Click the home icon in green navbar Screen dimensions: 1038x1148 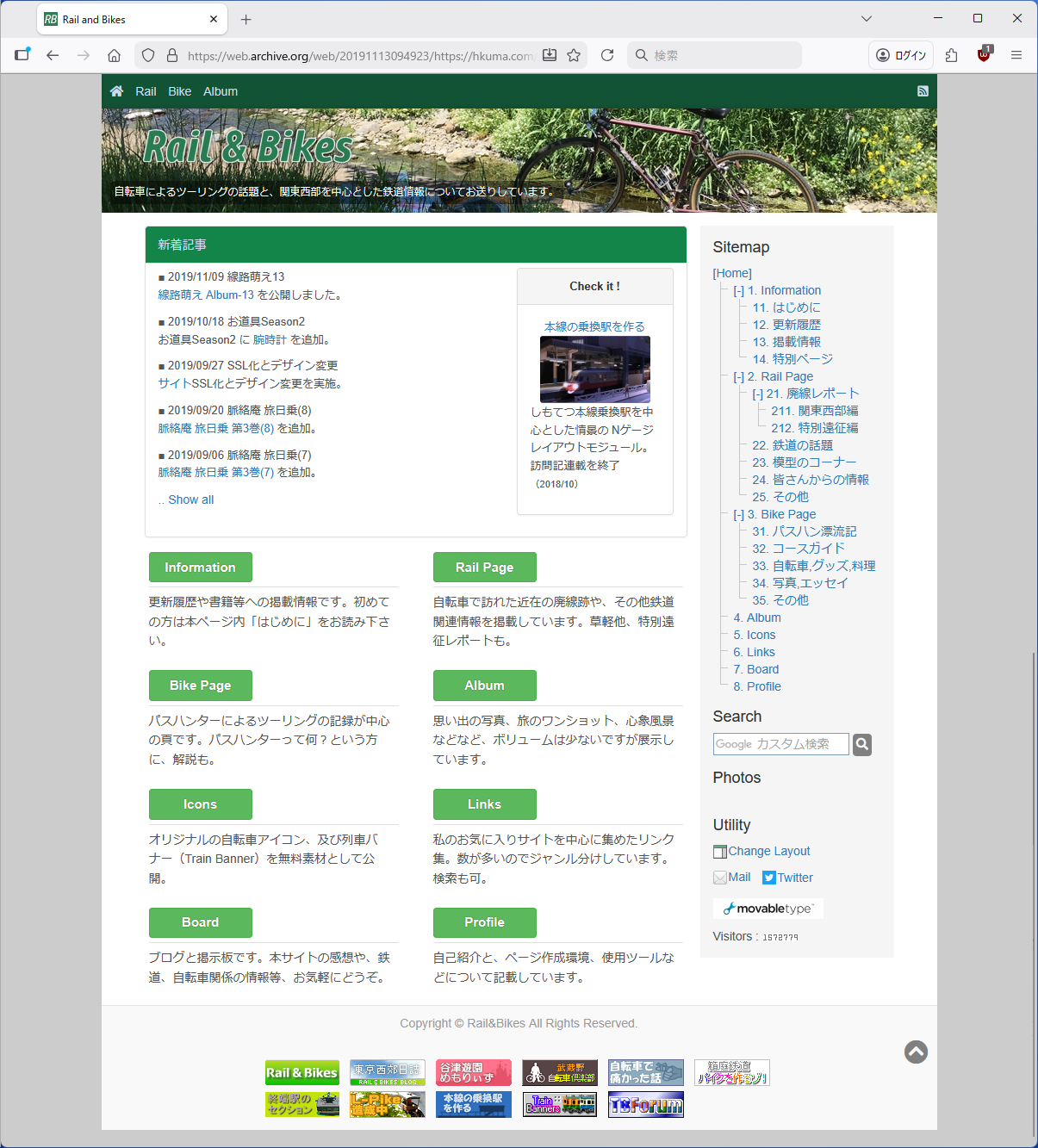tap(117, 91)
